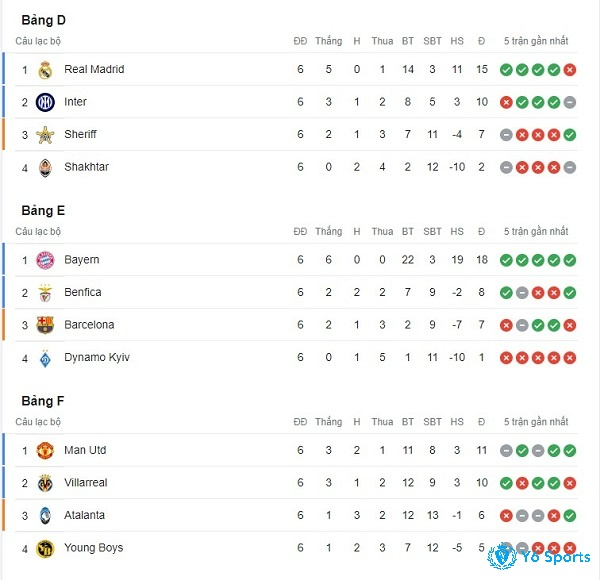Click Sheriff's green win result icon

click(x=570, y=135)
